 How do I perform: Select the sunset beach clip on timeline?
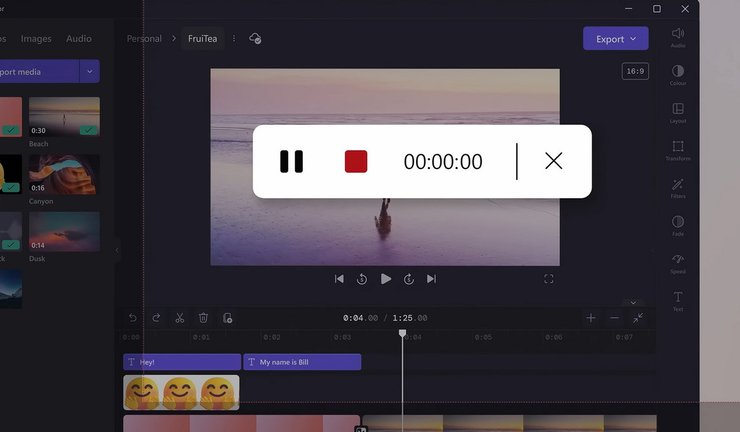coord(509,424)
